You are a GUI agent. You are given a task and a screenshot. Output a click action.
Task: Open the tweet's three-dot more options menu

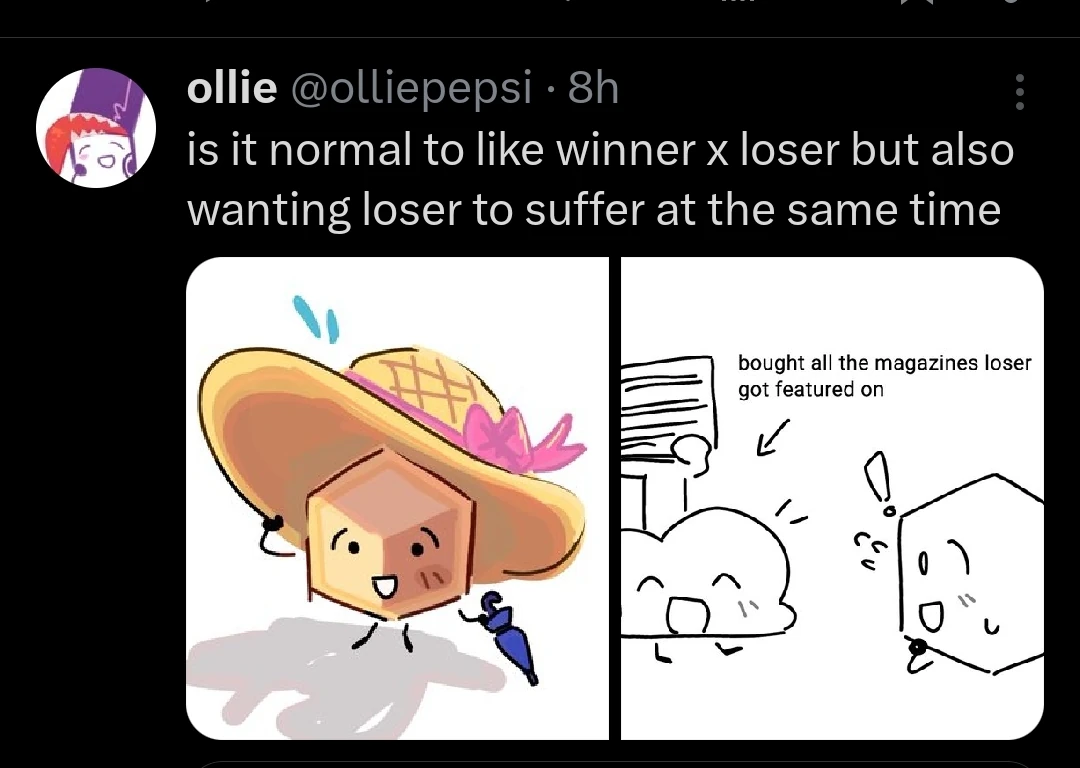(x=1019, y=92)
